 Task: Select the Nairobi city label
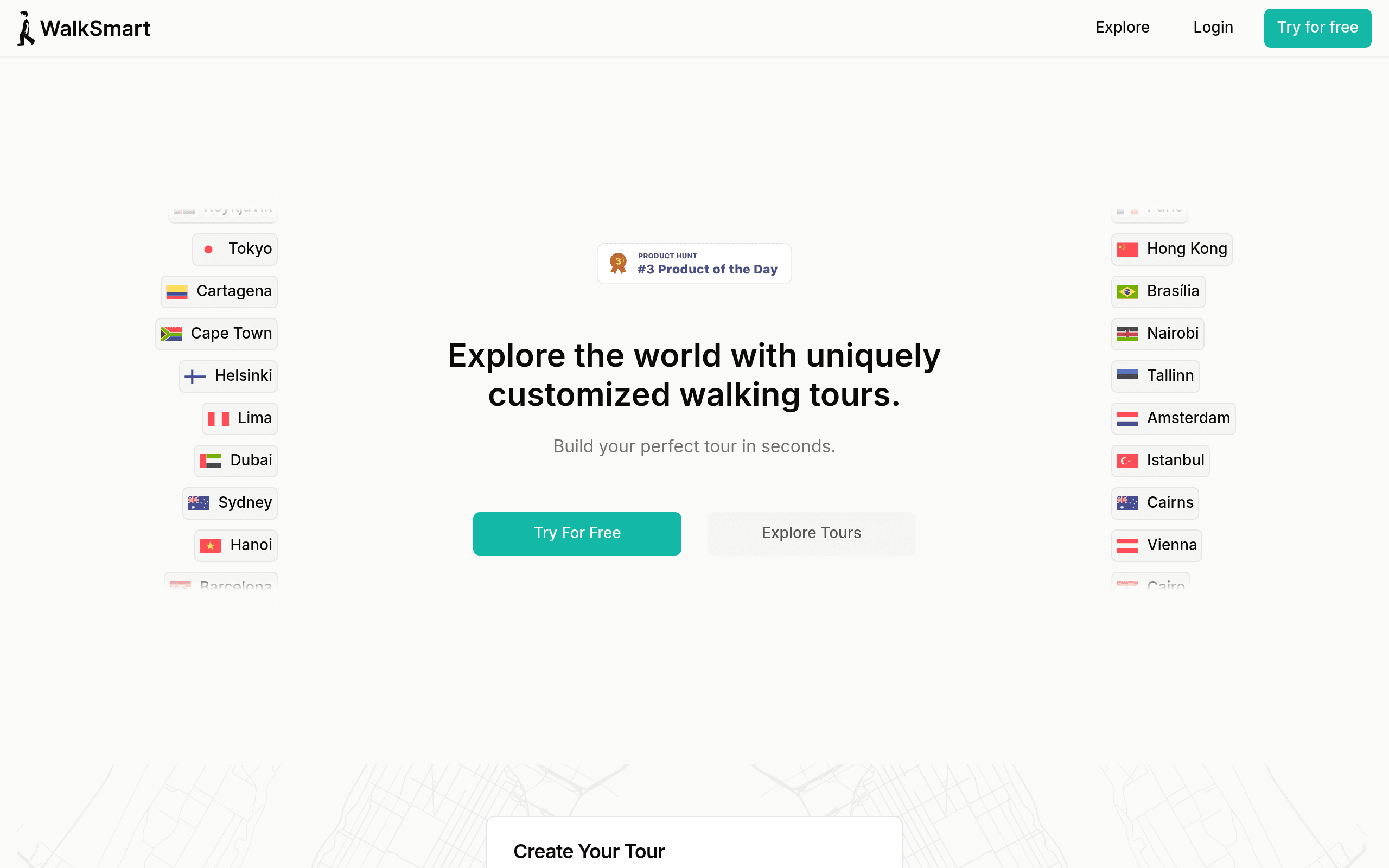click(x=1173, y=334)
